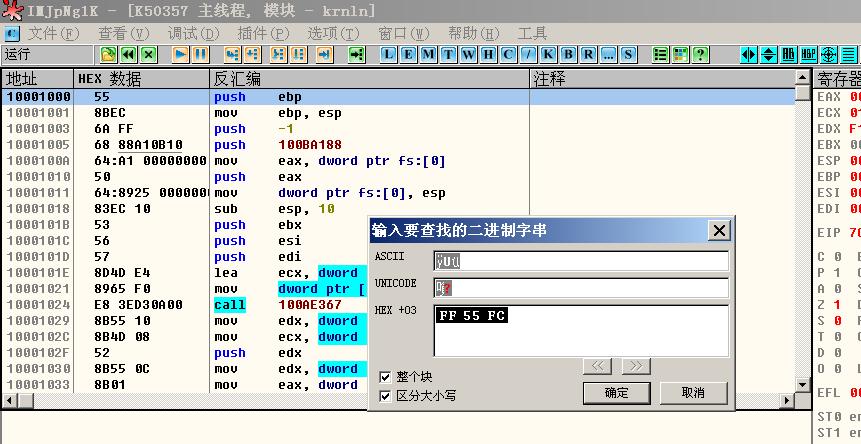Close the binary string search dialog
The image size is (861, 444).
tap(719, 231)
